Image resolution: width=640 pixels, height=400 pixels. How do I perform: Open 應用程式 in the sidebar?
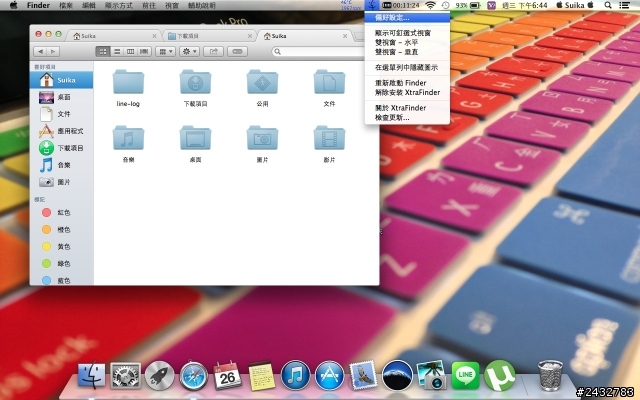[62, 131]
